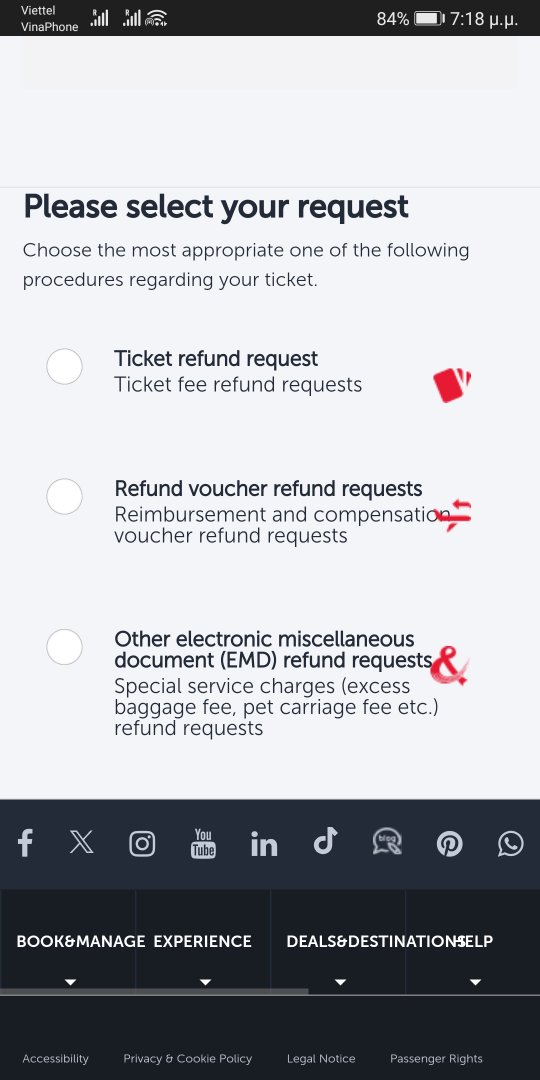Select Ticket refund request radio button
This screenshot has width=540, height=1080.
click(x=65, y=366)
